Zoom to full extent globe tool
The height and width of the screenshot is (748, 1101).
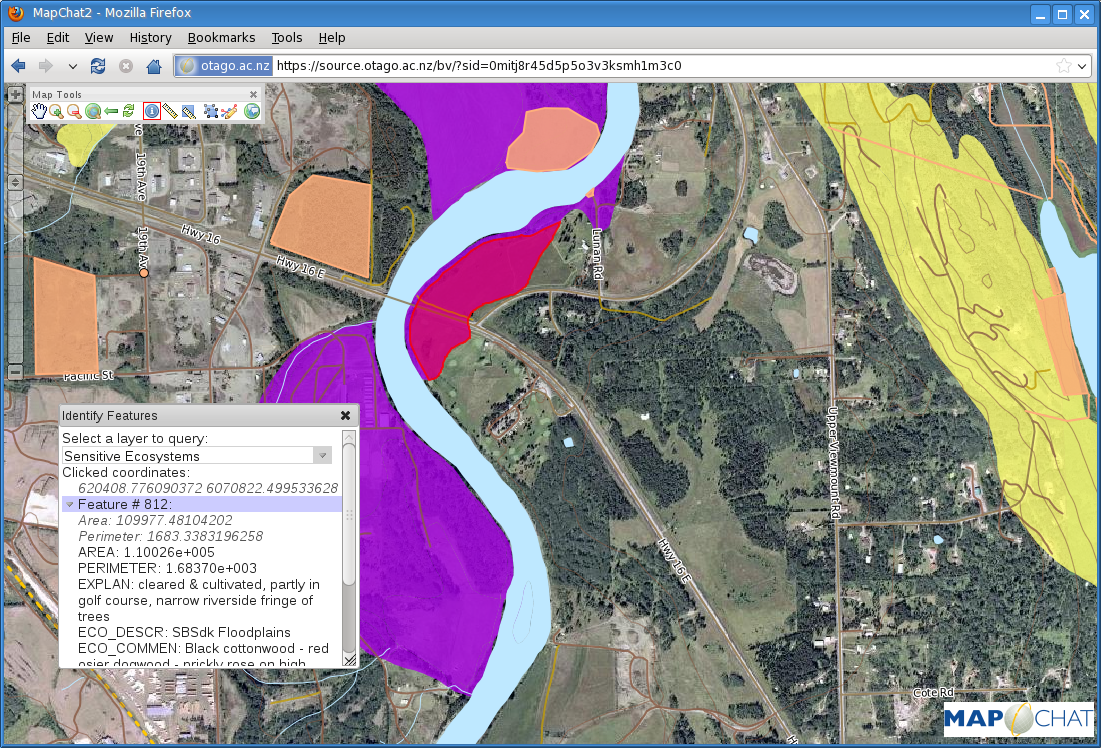click(x=93, y=111)
